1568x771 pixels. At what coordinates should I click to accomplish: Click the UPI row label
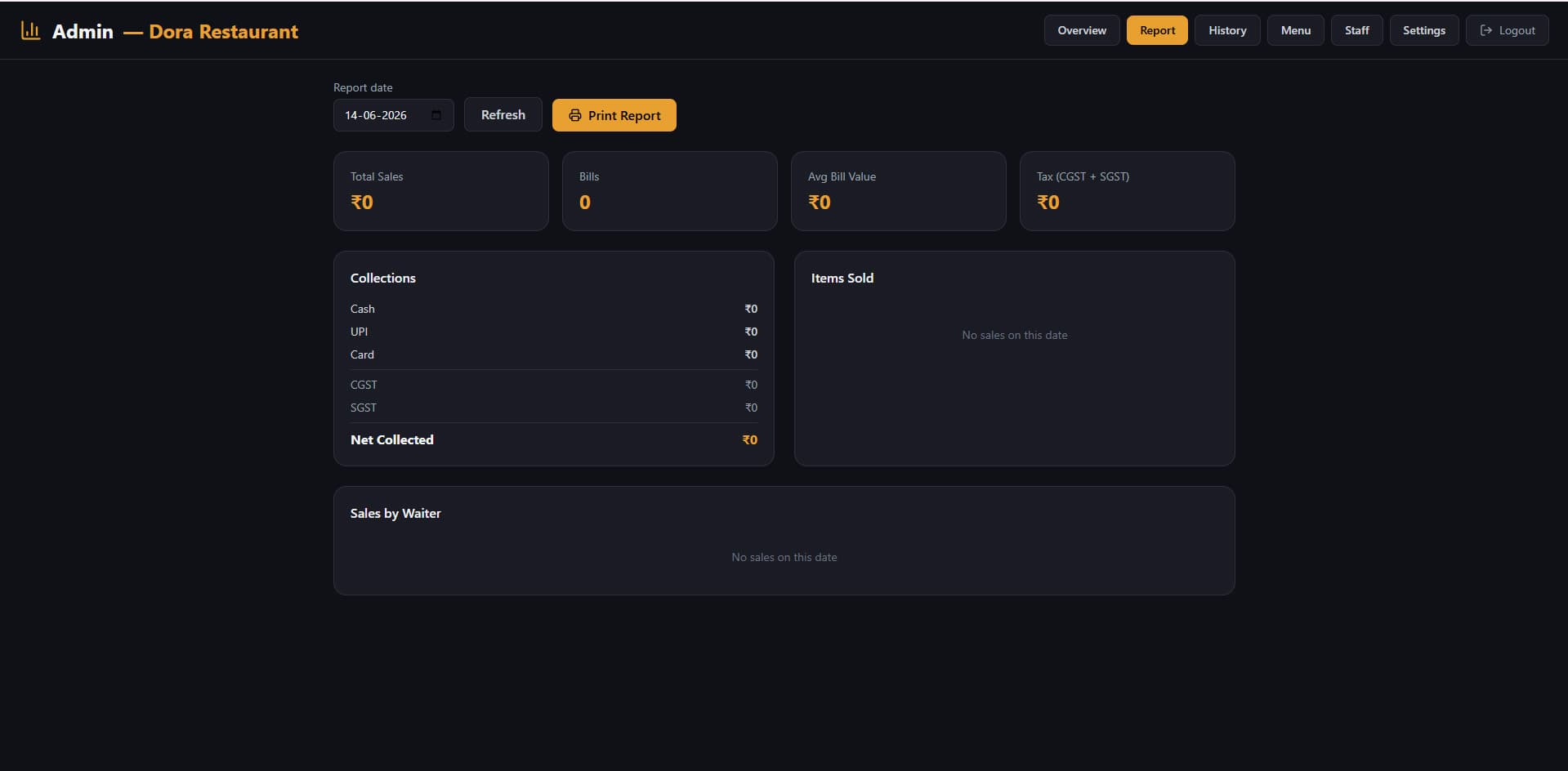coord(359,332)
